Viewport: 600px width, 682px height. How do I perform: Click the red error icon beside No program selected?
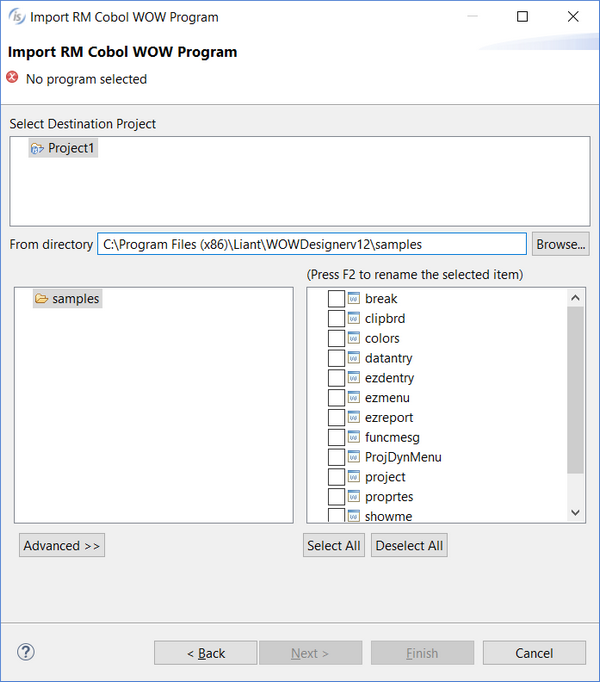tap(12, 77)
